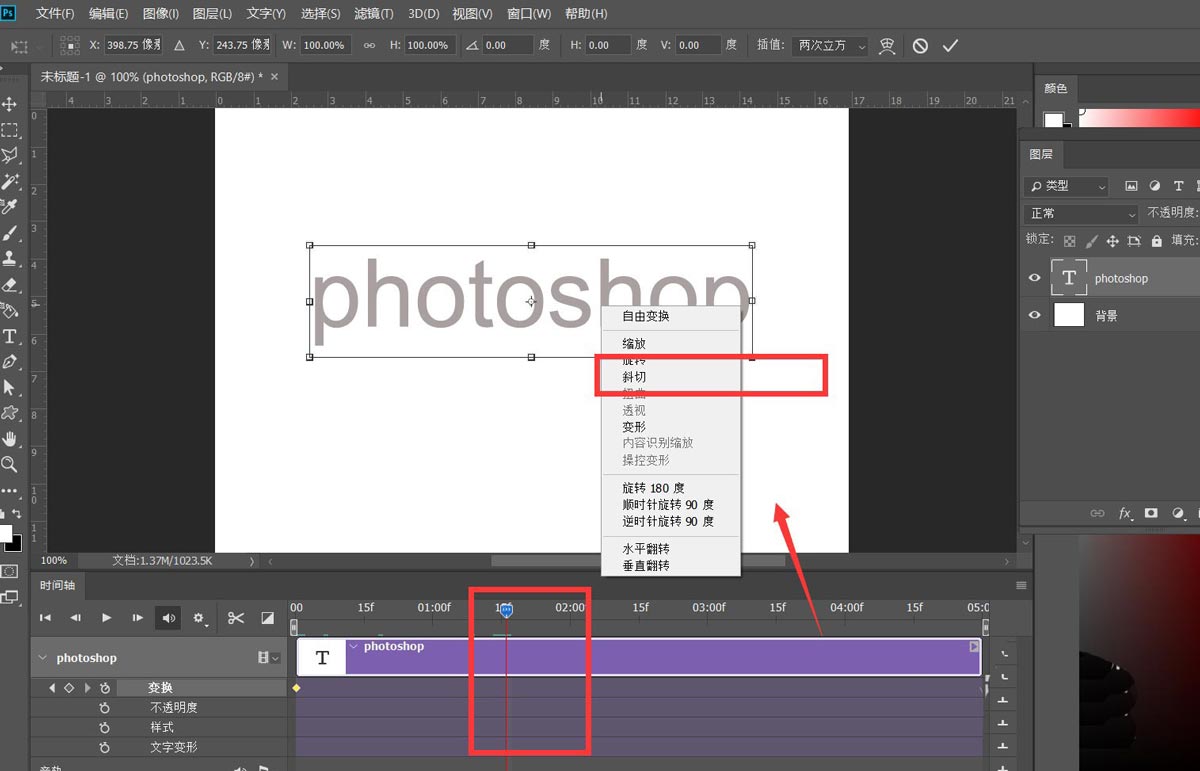This screenshot has height=771, width=1200.
Task: Select the Zoom tool
Action: [x=10, y=465]
